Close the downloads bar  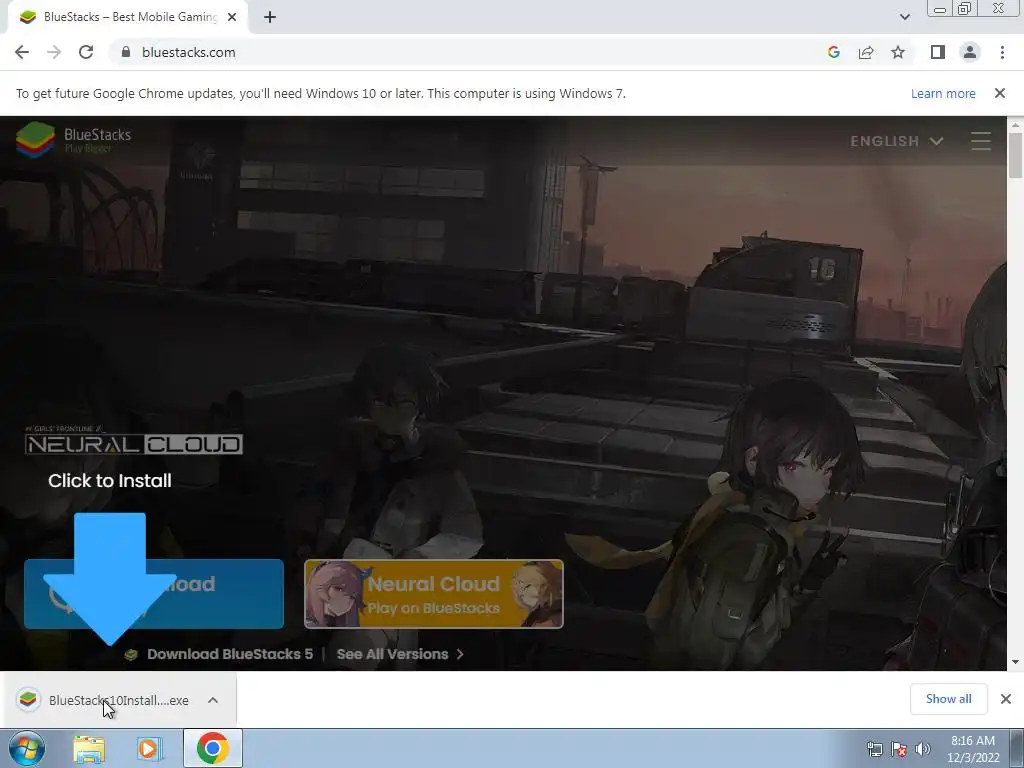pos(1006,699)
